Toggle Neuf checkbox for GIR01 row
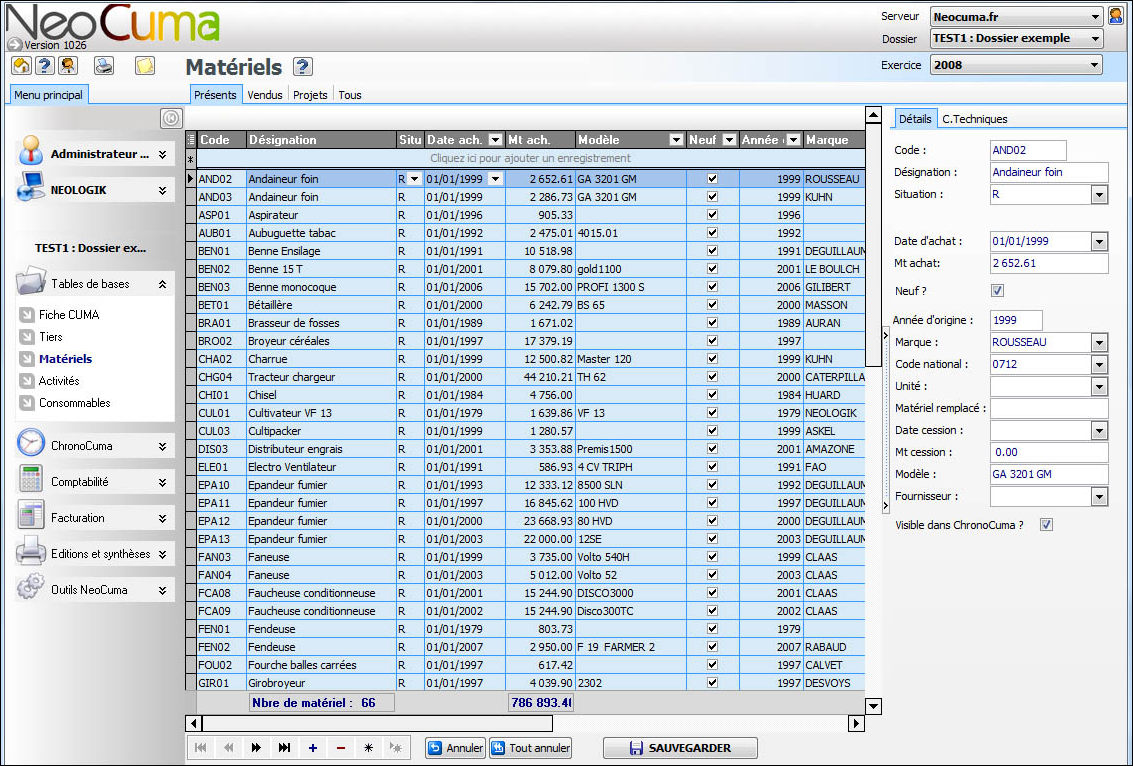1133x766 pixels. point(712,682)
